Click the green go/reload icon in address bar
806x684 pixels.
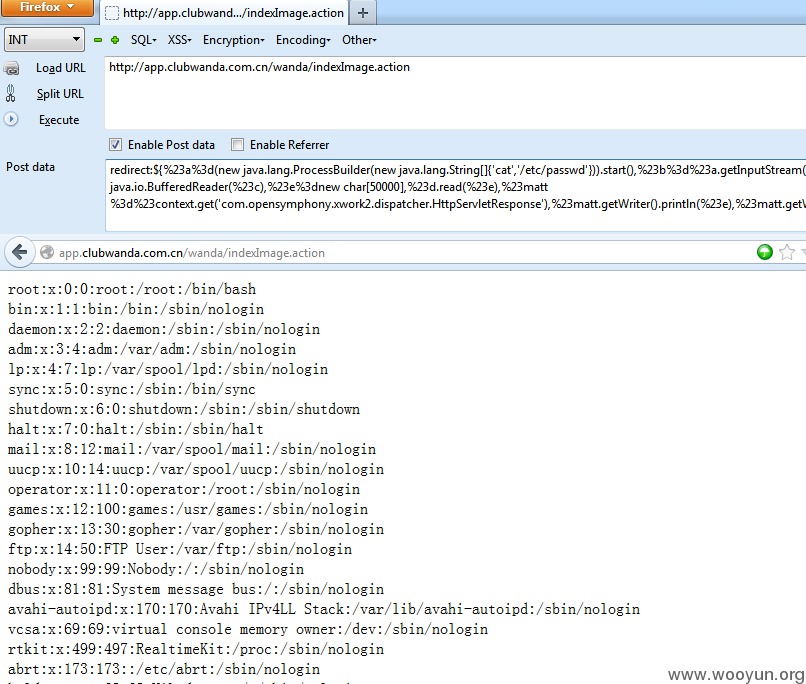tap(764, 252)
